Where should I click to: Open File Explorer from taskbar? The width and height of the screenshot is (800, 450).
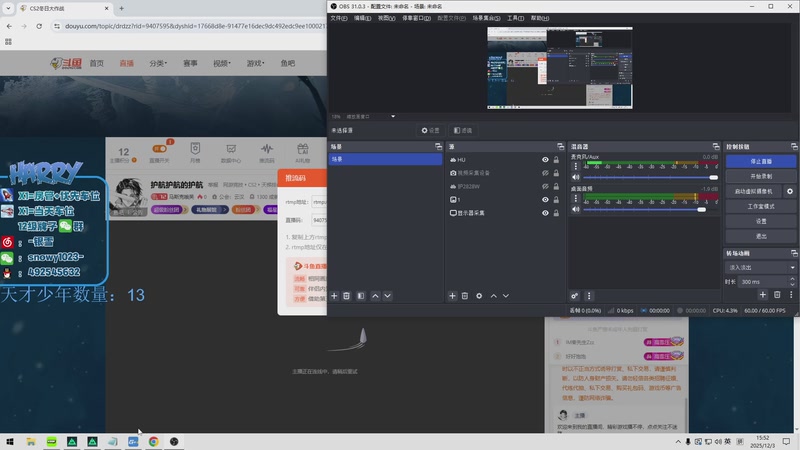[x=31, y=442]
